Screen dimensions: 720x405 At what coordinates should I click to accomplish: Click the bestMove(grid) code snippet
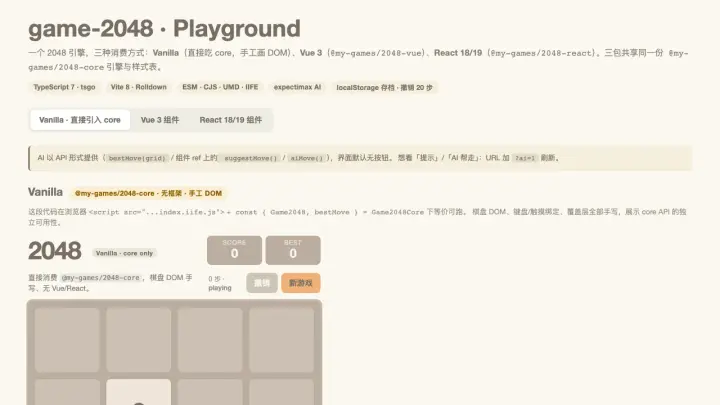point(137,158)
